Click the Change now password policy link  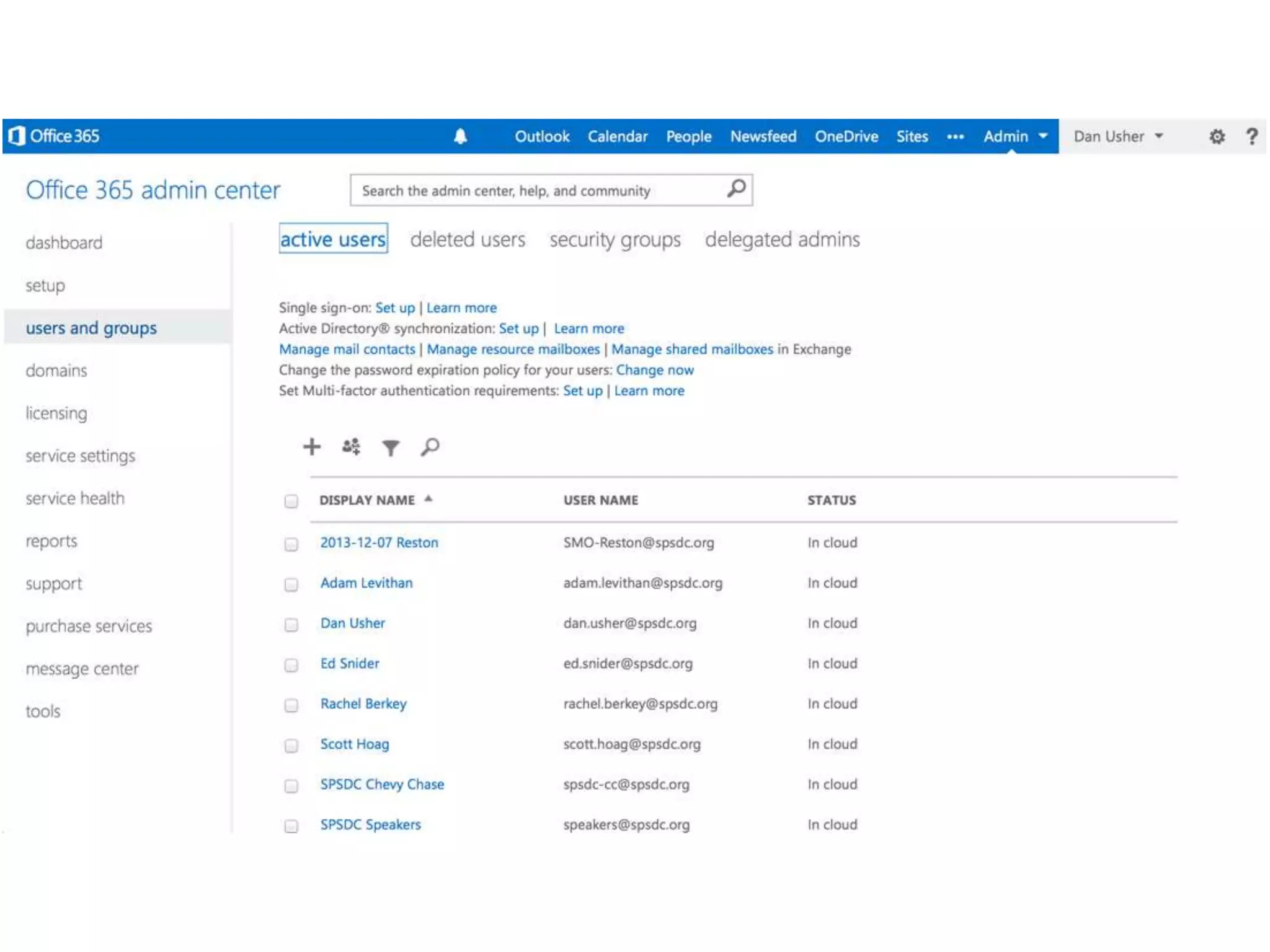654,370
